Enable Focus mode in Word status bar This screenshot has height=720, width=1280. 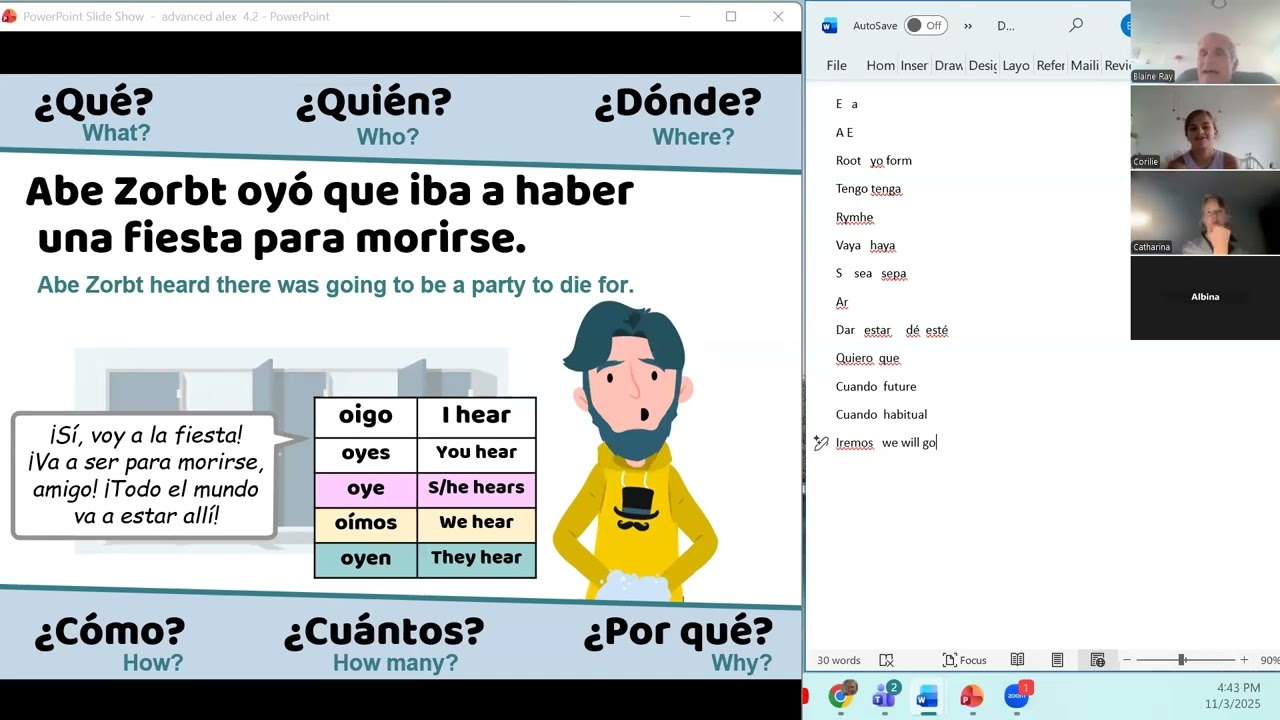pyautogui.click(x=964, y=660)
